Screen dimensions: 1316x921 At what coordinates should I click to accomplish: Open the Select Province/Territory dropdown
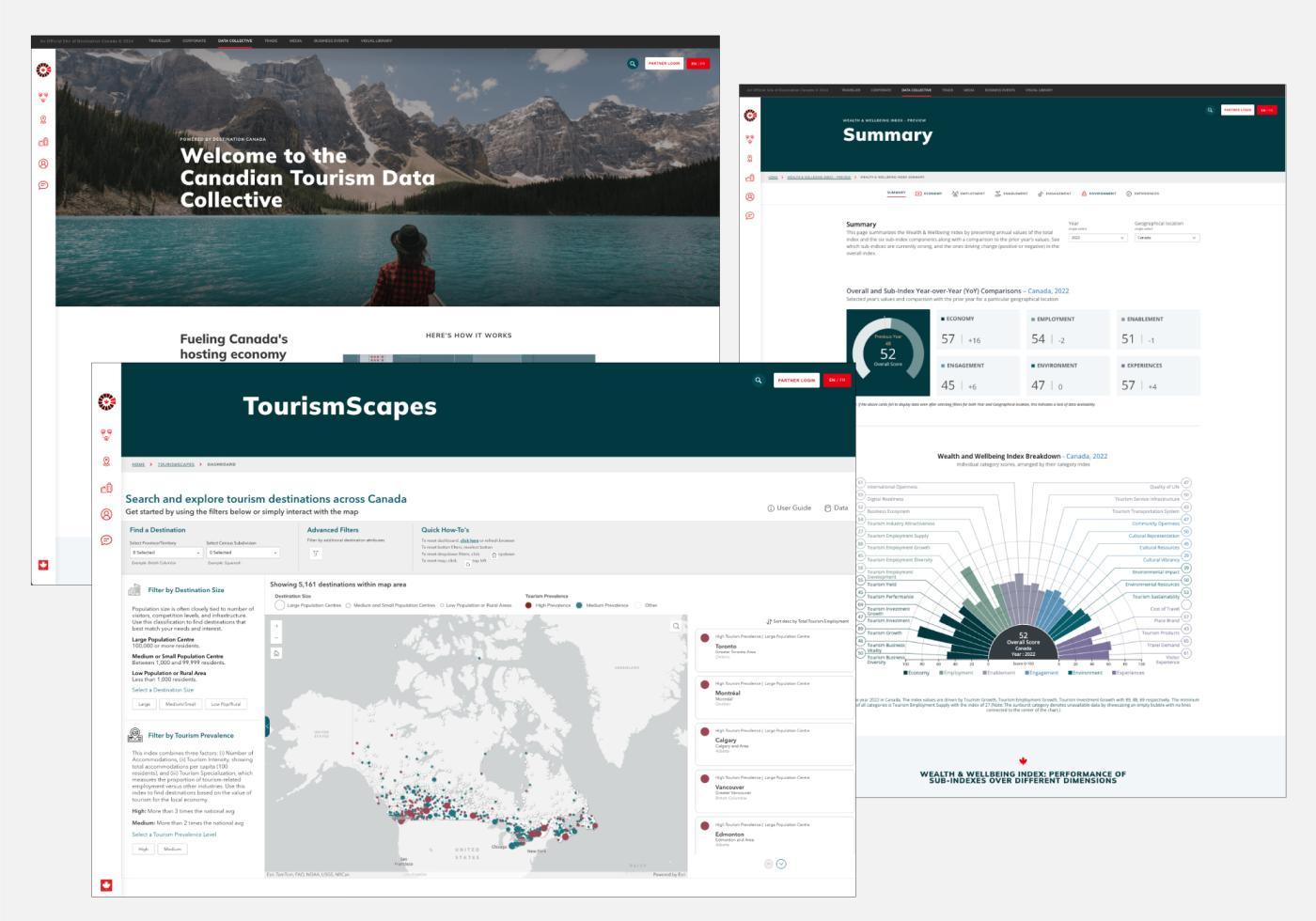[x=165, y=553]
